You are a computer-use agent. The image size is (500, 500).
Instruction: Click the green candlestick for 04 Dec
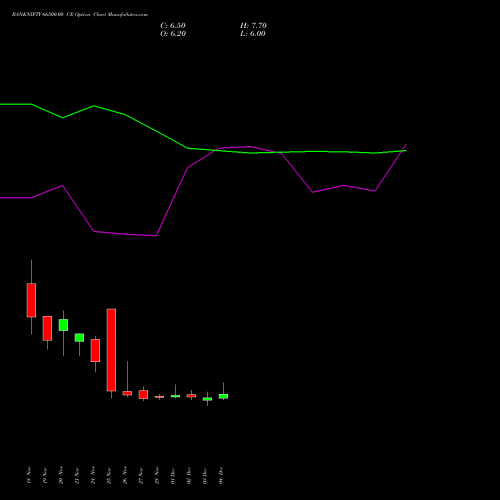pos(223,396)
